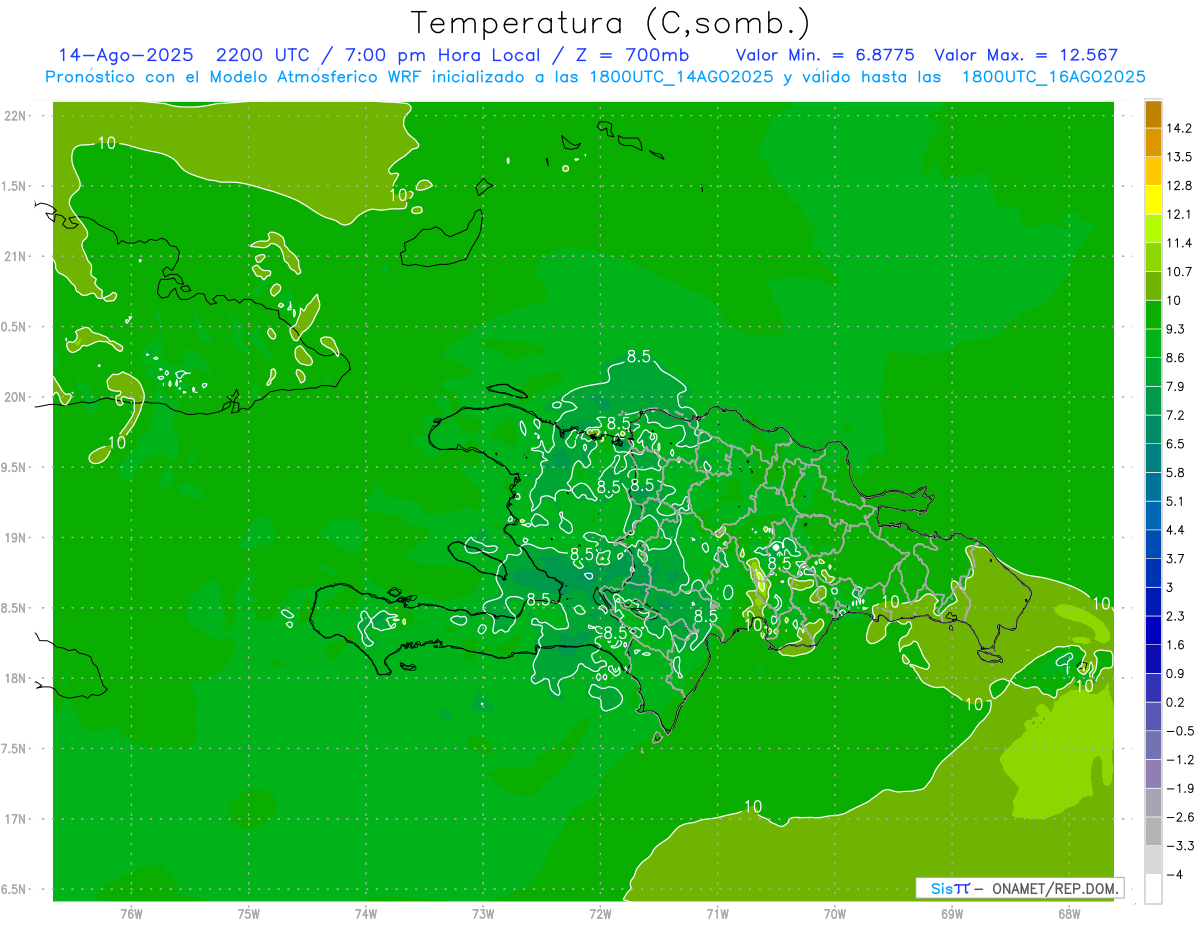Viewport: 1200px width, 927px height.
Task: Click the "9.3" colorbar value
Action: coord(1176,329)
